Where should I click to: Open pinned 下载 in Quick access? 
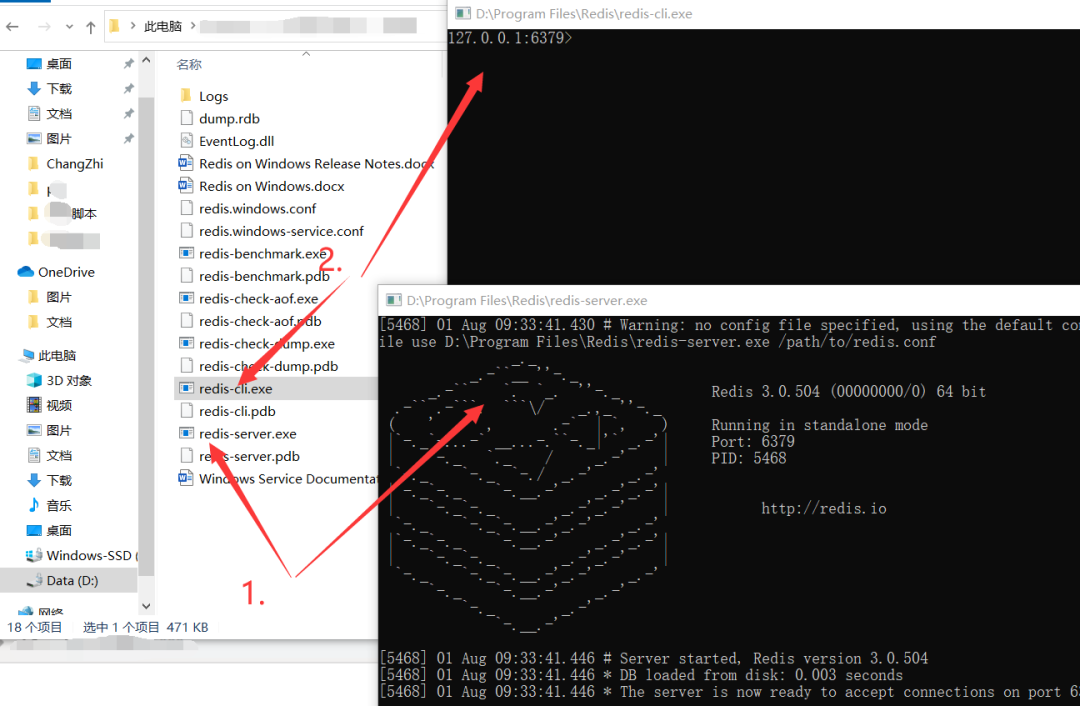pos(59,88)
